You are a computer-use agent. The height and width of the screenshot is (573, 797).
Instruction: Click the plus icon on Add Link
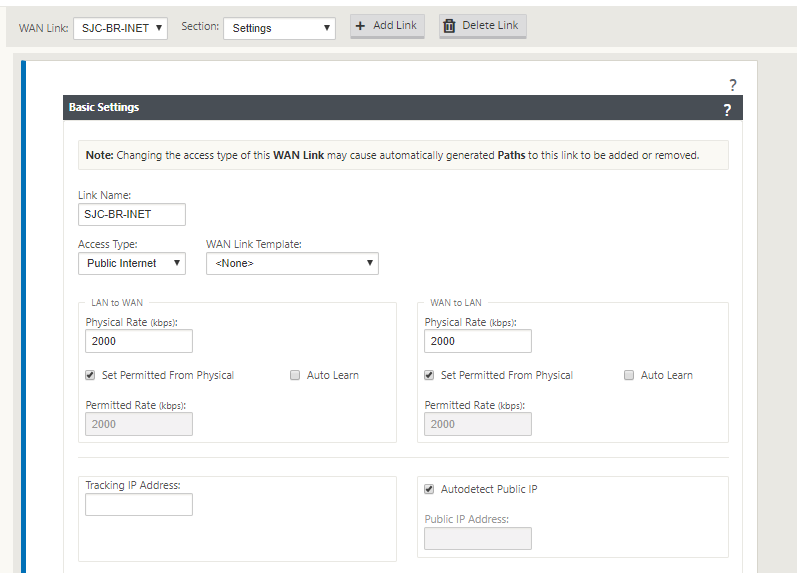pos(360,25)
